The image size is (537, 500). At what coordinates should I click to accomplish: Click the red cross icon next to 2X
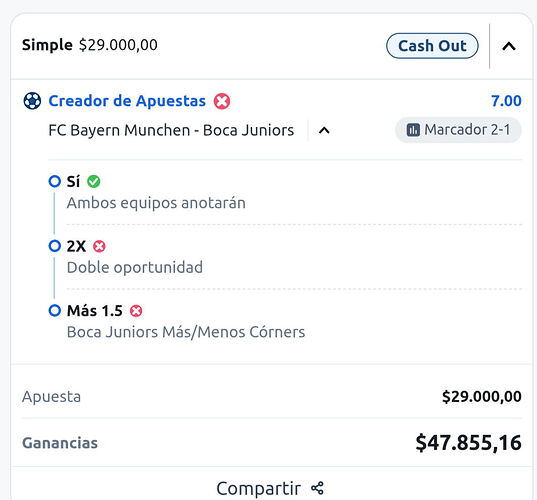pyautogui.click(x=99, y=246)
